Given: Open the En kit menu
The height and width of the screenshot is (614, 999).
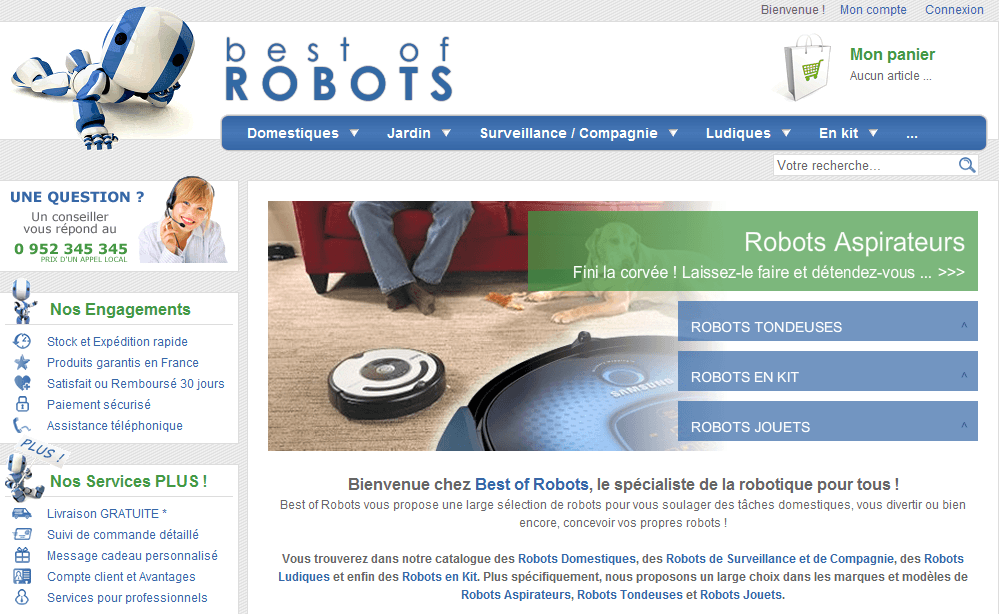Looking at the screenshot, I should tap(838, 133).
